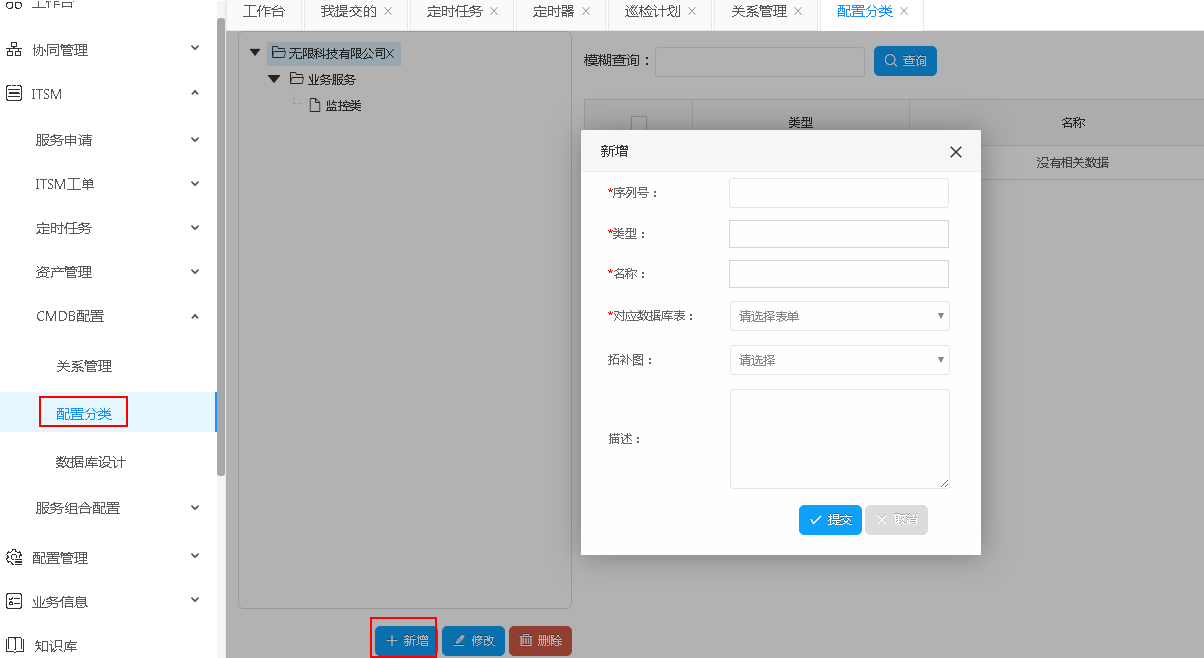
Task: Click the 业务信息 sidebar icon
Action: 14,601
